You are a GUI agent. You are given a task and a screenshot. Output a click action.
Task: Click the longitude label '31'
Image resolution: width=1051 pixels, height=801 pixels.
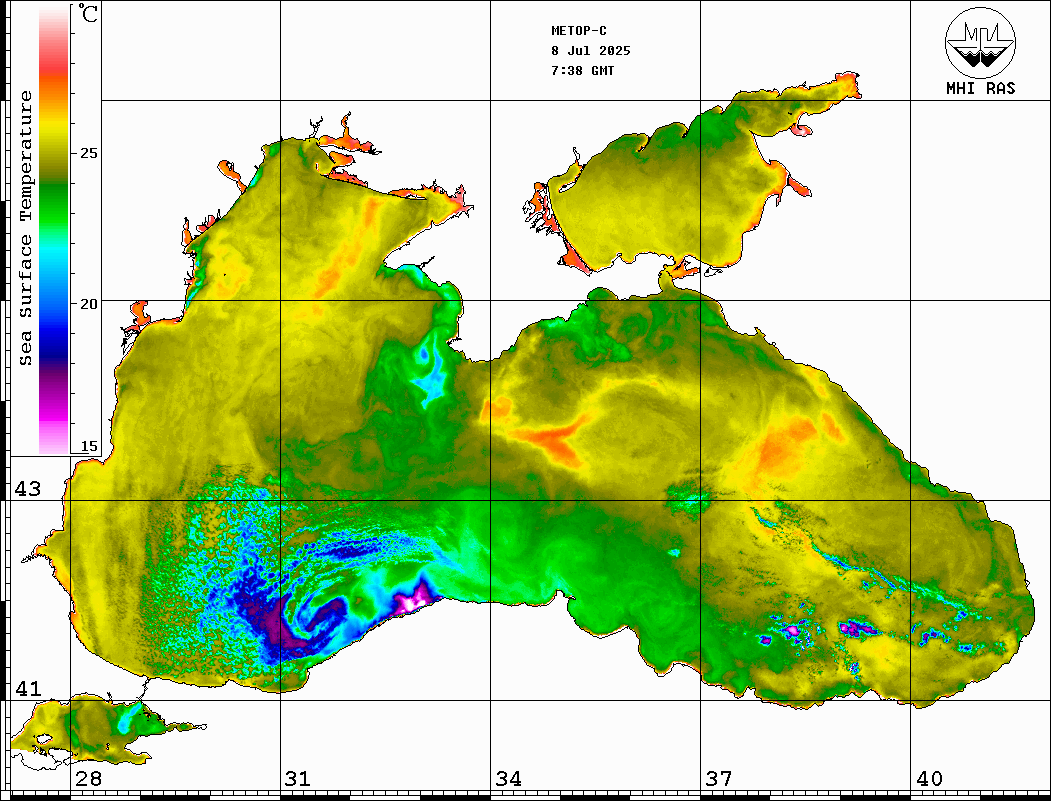(298, 778)
